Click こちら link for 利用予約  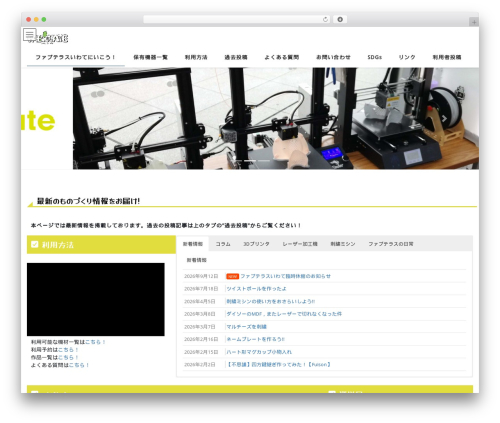click(68, 350)
